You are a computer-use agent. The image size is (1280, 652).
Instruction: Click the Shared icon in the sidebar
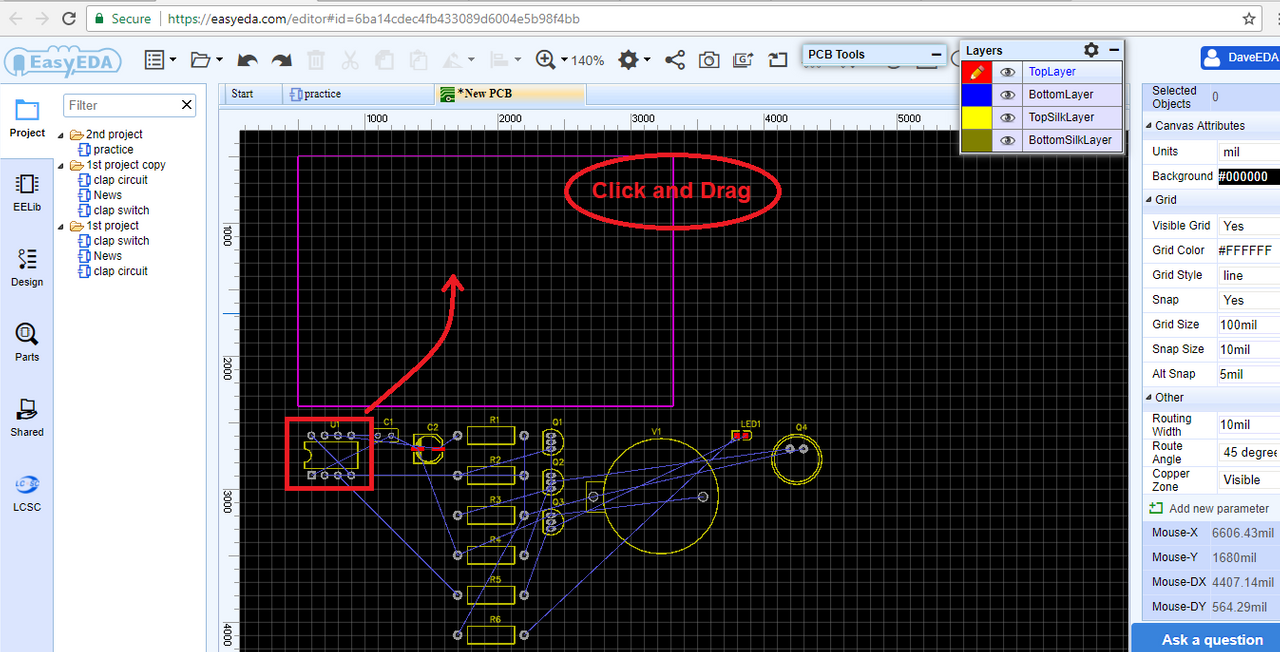point(27,416)
